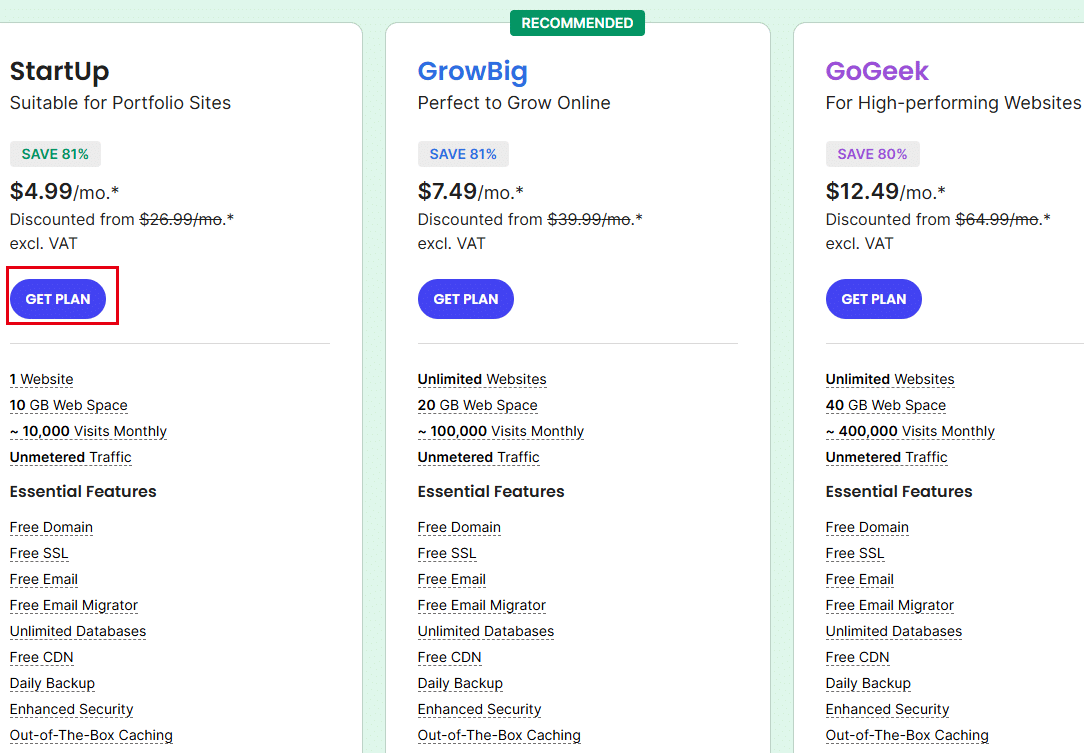
Task: Click StartUp 'Unlimited Databases' feature
Action: tap(78, 631)
